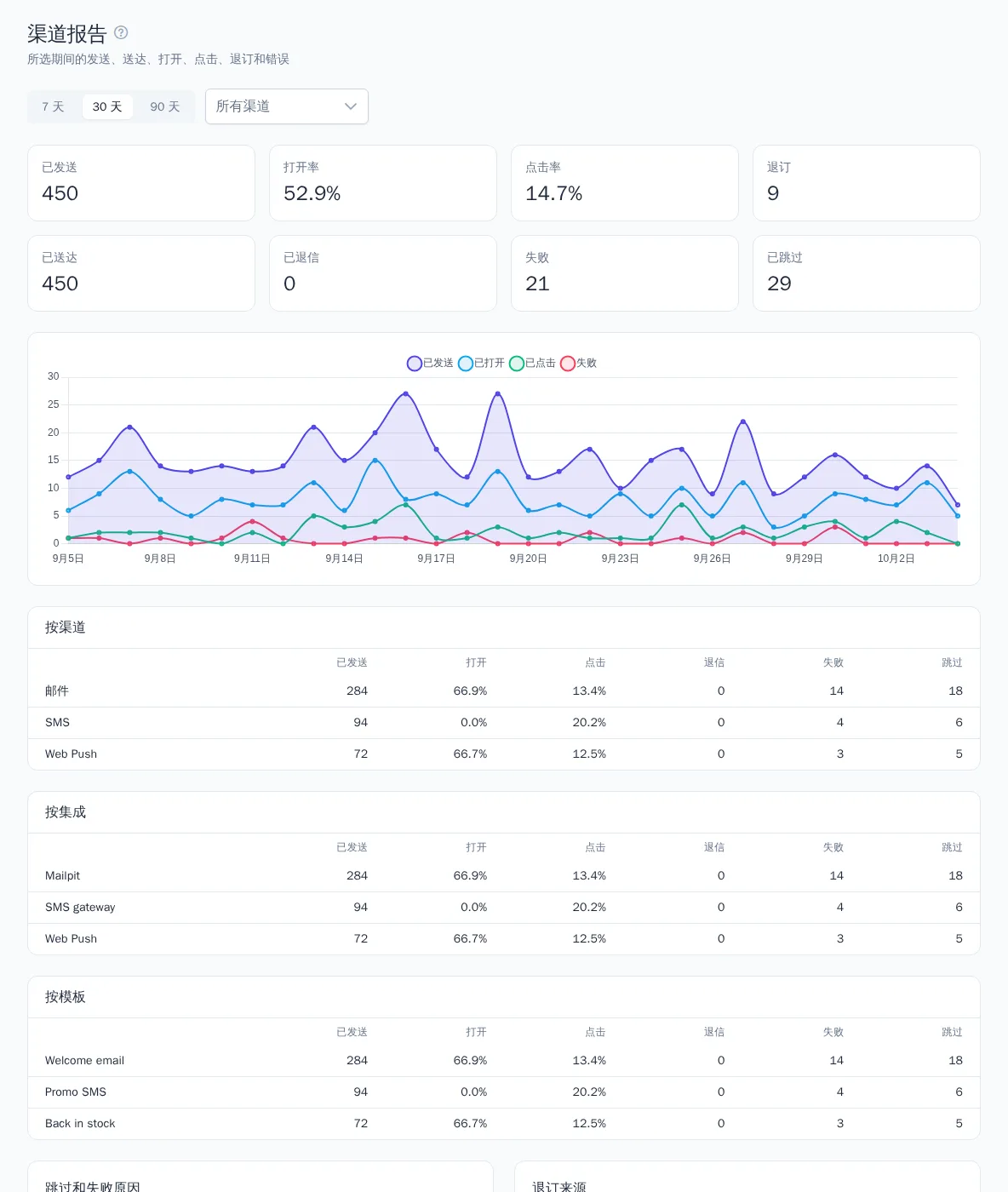Click the Mailpit integration row
This screenshot has height=1192, width=1008.
(x=504, y=876)
